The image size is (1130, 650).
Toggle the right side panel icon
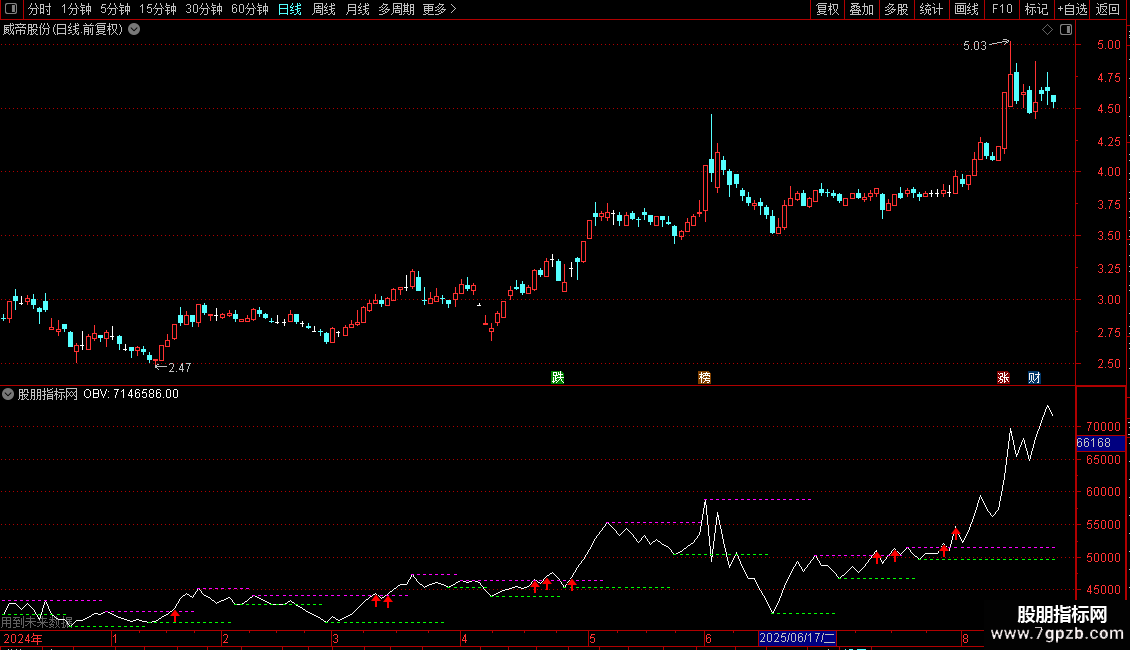(x=1066, y=30)
